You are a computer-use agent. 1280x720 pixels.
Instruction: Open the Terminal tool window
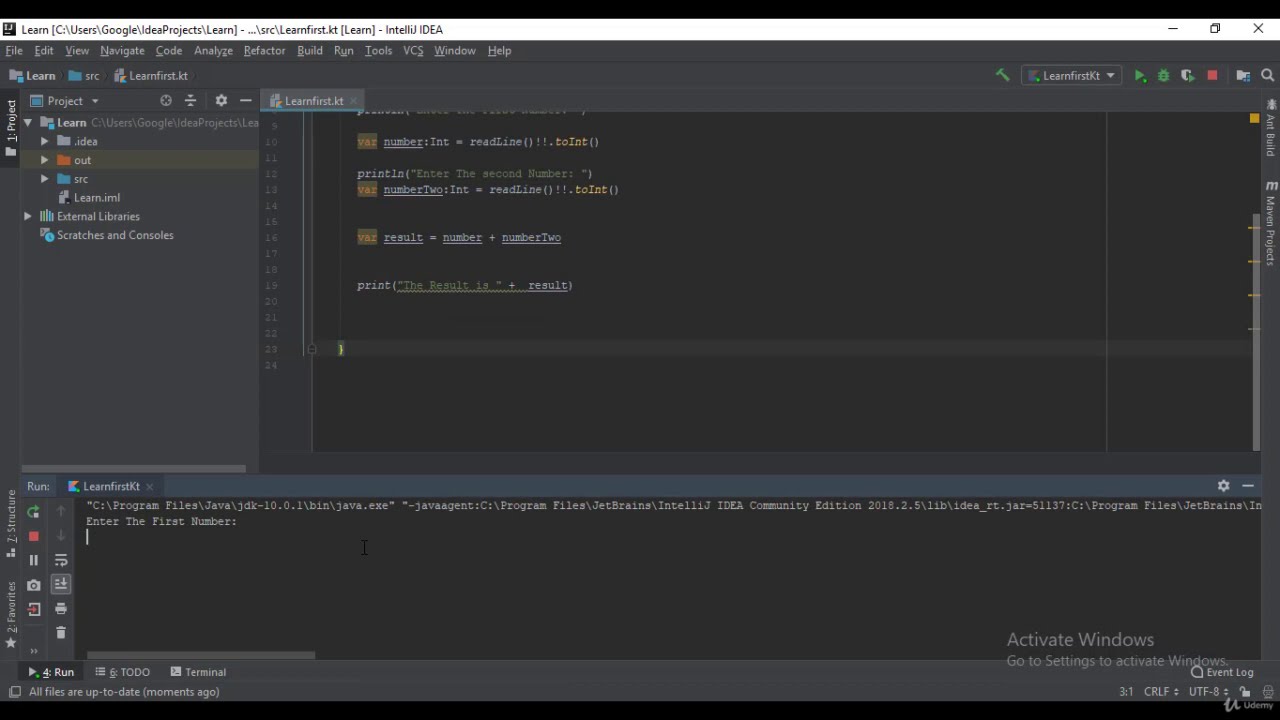198,672
